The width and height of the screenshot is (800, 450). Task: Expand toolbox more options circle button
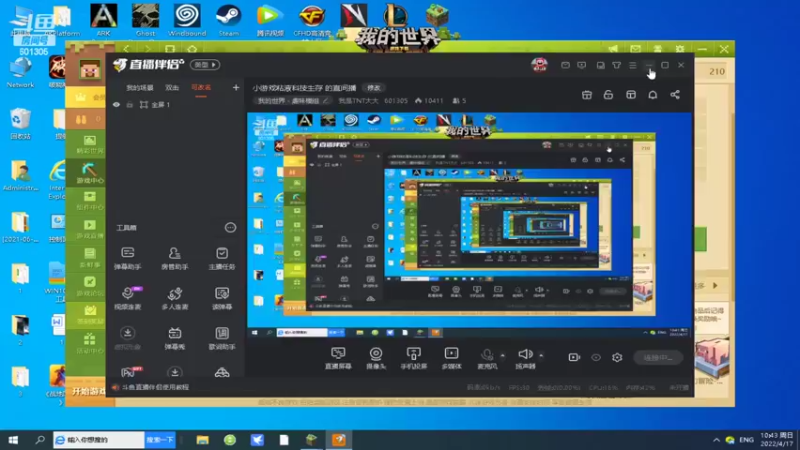click(x=231, y=228)
